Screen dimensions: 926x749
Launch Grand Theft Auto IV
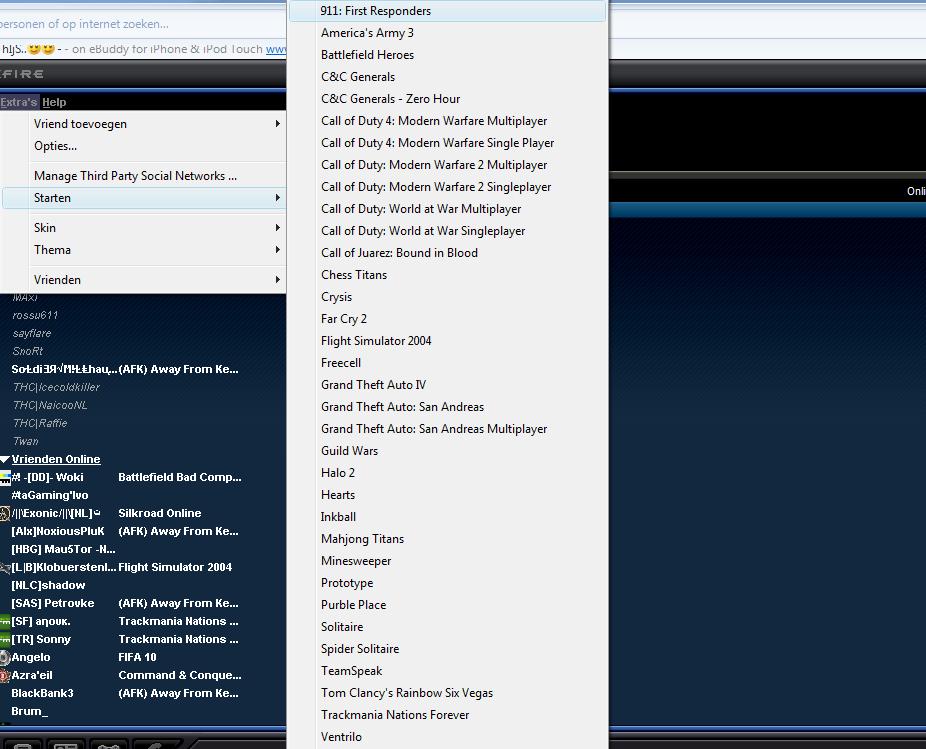tap(448, 385)
